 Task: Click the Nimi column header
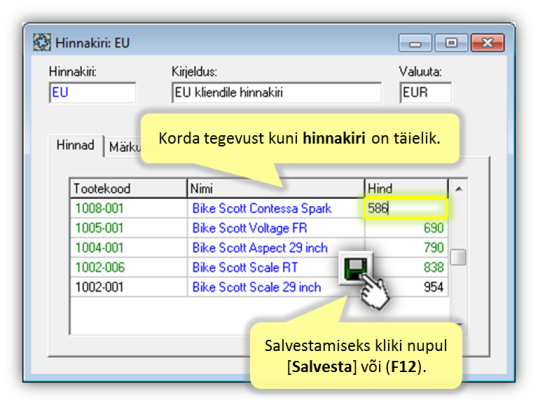pyautogui.click(x=276, y=188)
